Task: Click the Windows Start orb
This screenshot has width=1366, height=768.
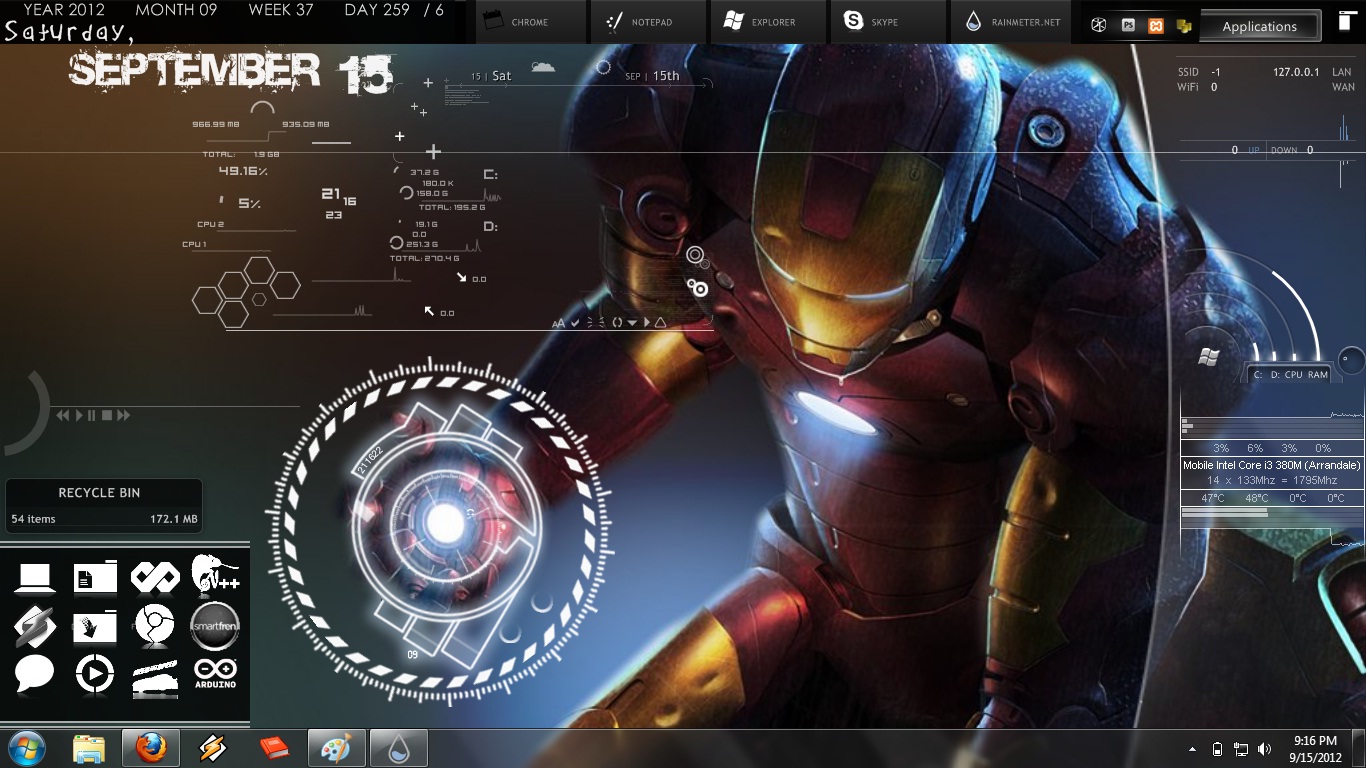Action: 26,748
